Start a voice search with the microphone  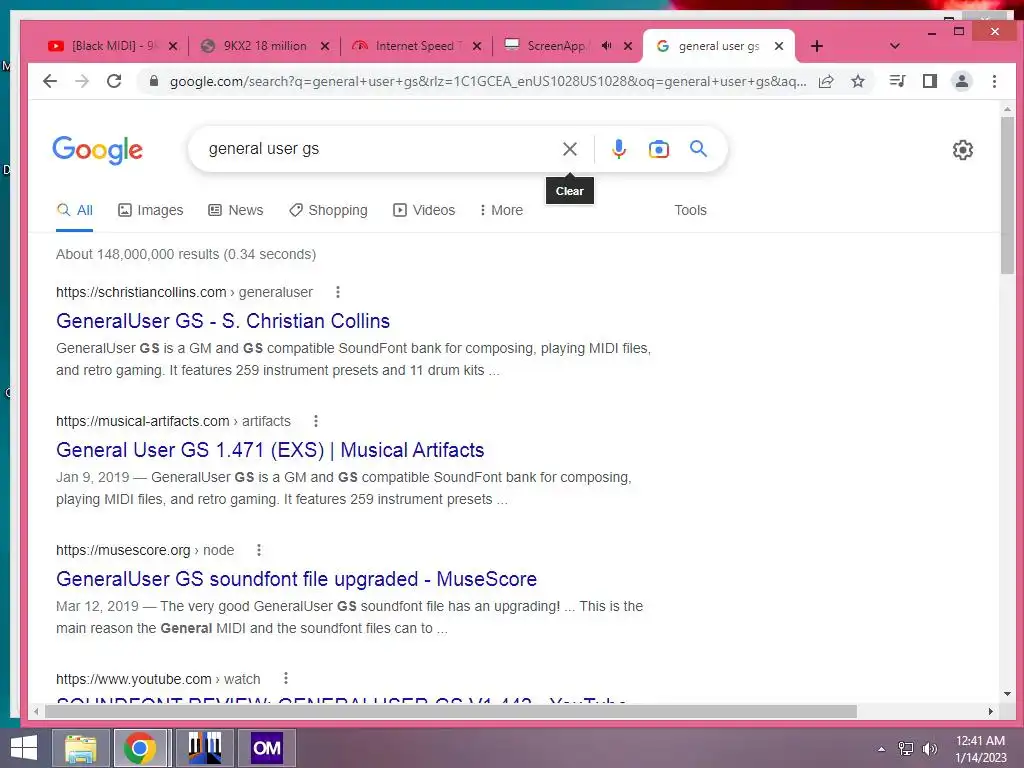(x=618, y=149)
